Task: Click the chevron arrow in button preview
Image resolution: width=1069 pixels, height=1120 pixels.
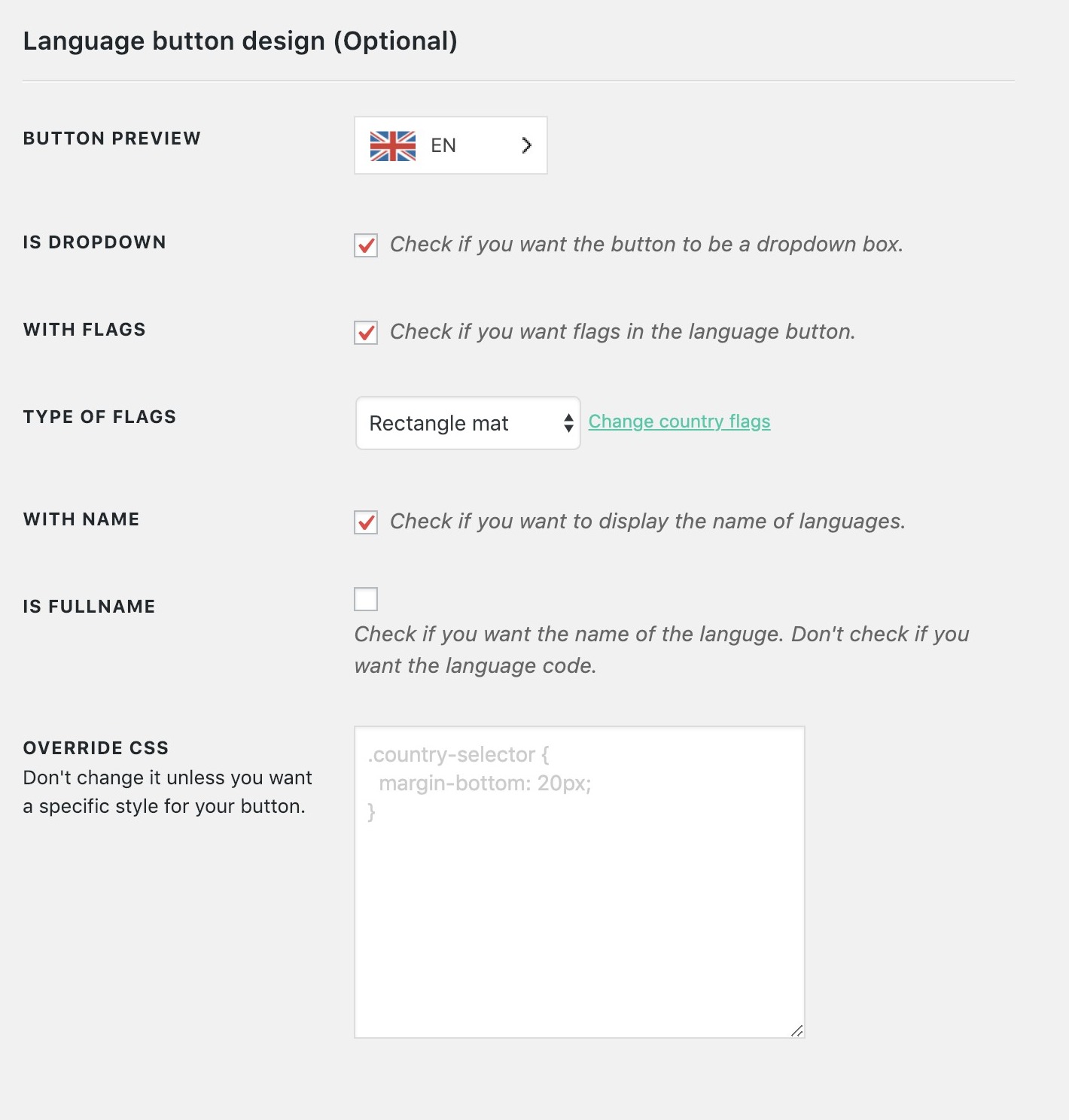Action: tap(527, 145)
